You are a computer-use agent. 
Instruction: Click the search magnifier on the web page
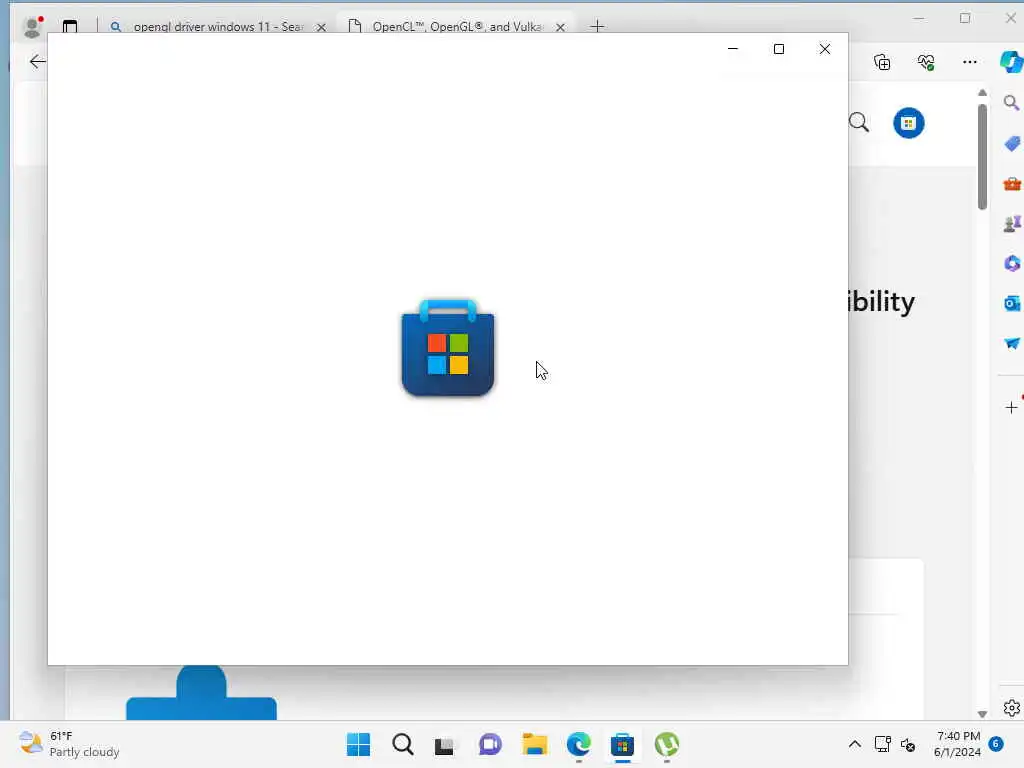pos(859,122)
